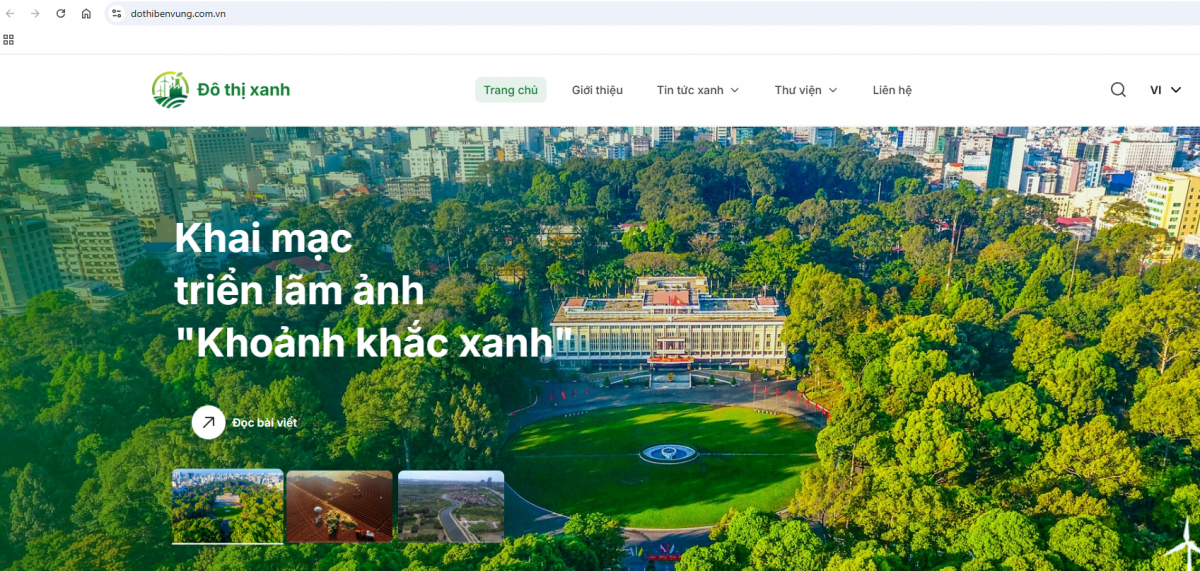The width and height of the screenshot is (1200, 571).
Task: Select the second slide thumbnail with red field
Action: coord(340,506)
